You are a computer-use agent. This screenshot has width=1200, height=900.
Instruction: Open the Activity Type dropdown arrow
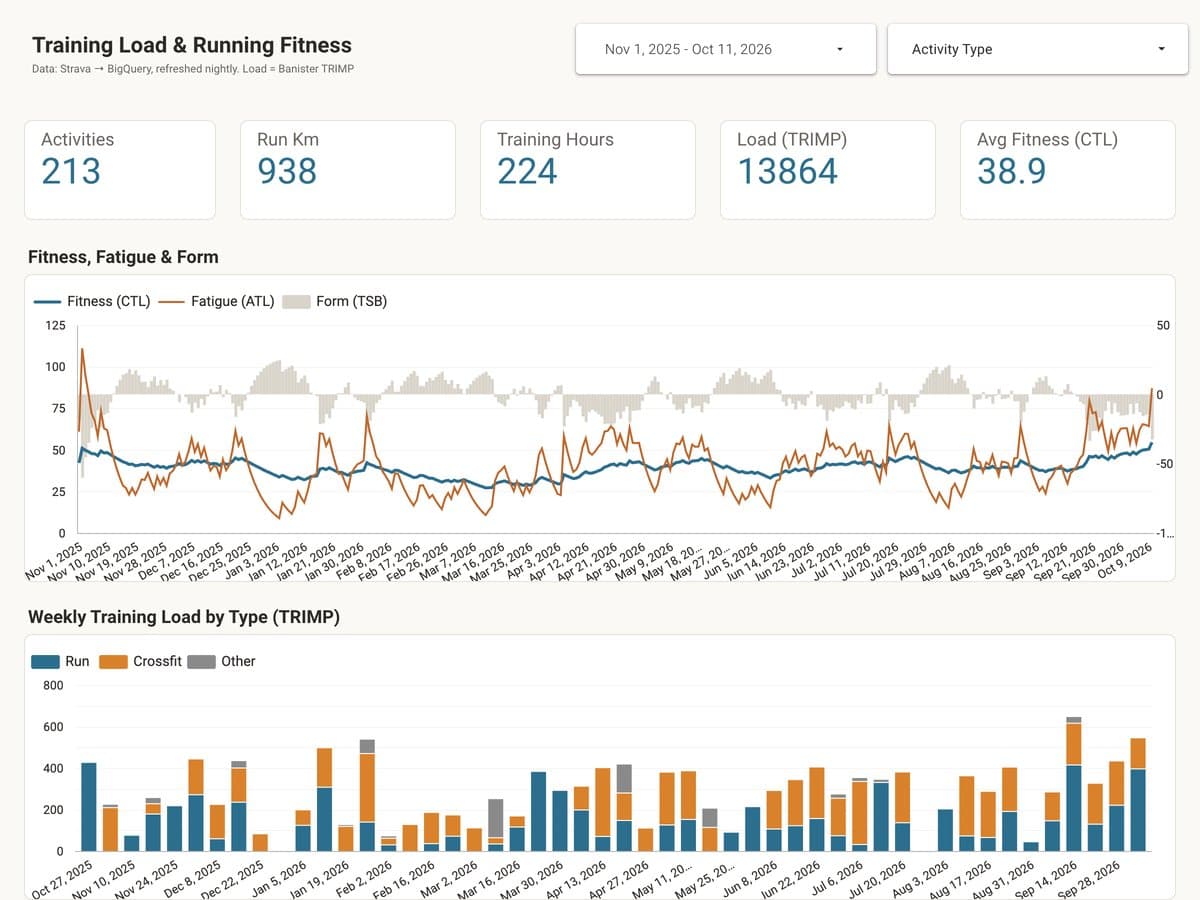tap(1161, 49)
